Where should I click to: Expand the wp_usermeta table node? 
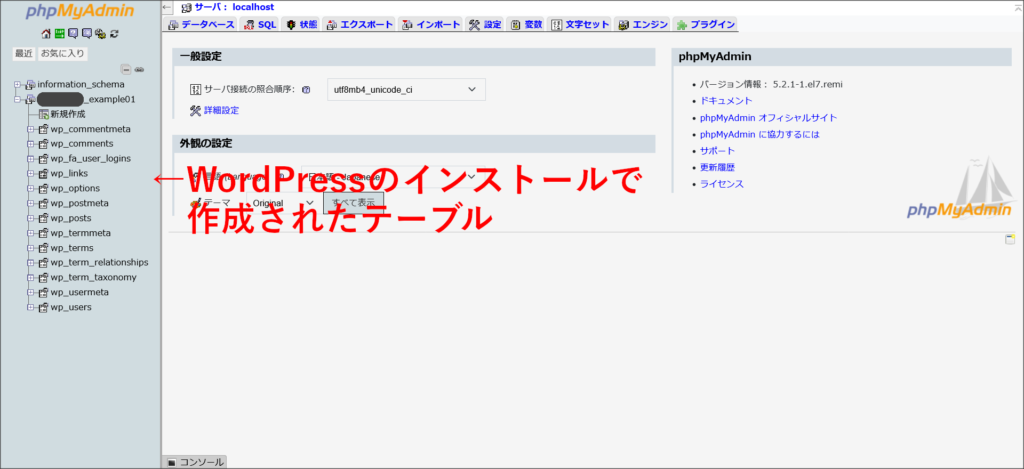coord(31,293)
